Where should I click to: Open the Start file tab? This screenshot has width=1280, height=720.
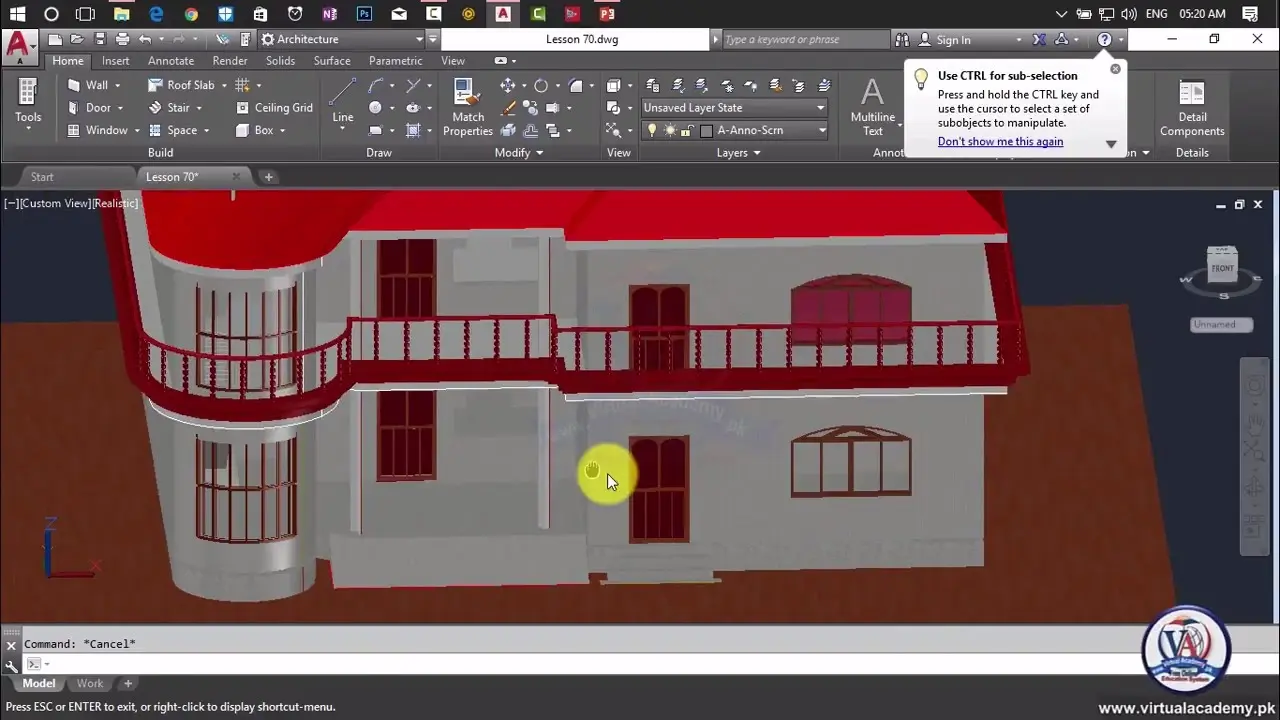pyautogui.click(x=42, y=177)
